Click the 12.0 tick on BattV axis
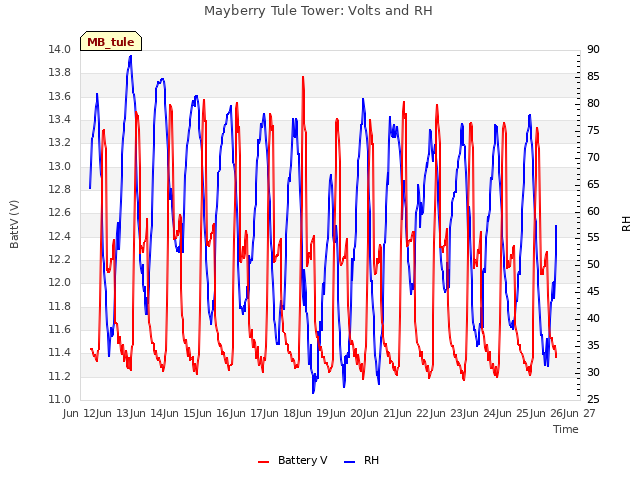Screen dimensions: 640x480 coord(60,282)
